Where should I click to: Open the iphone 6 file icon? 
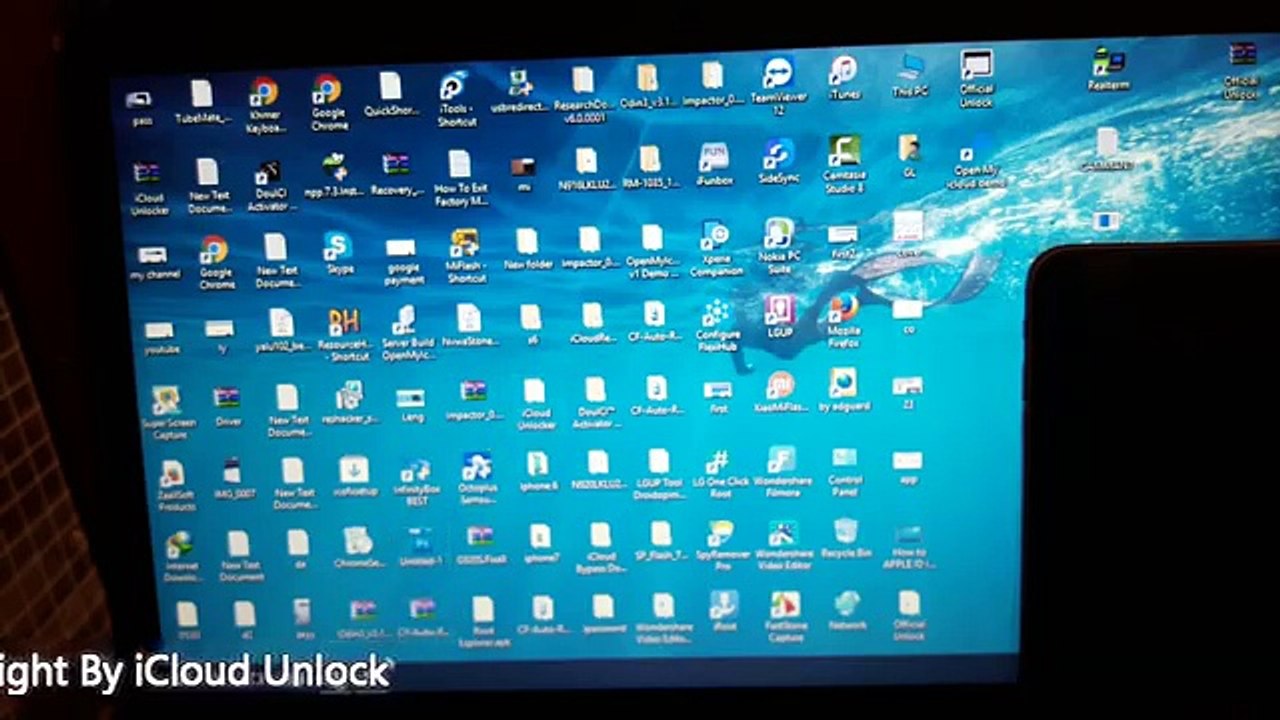(538, 472)
